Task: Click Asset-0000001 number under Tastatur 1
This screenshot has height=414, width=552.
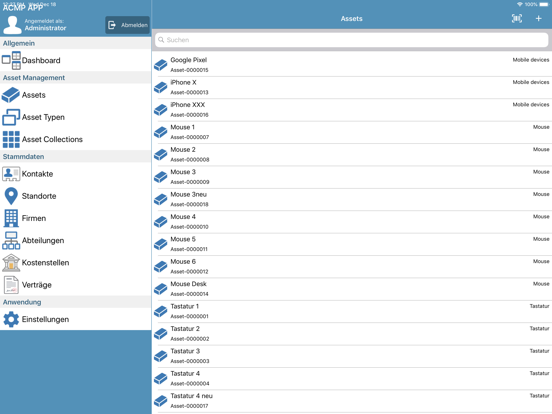Action: pyautogui.click(x=189, y=316)
